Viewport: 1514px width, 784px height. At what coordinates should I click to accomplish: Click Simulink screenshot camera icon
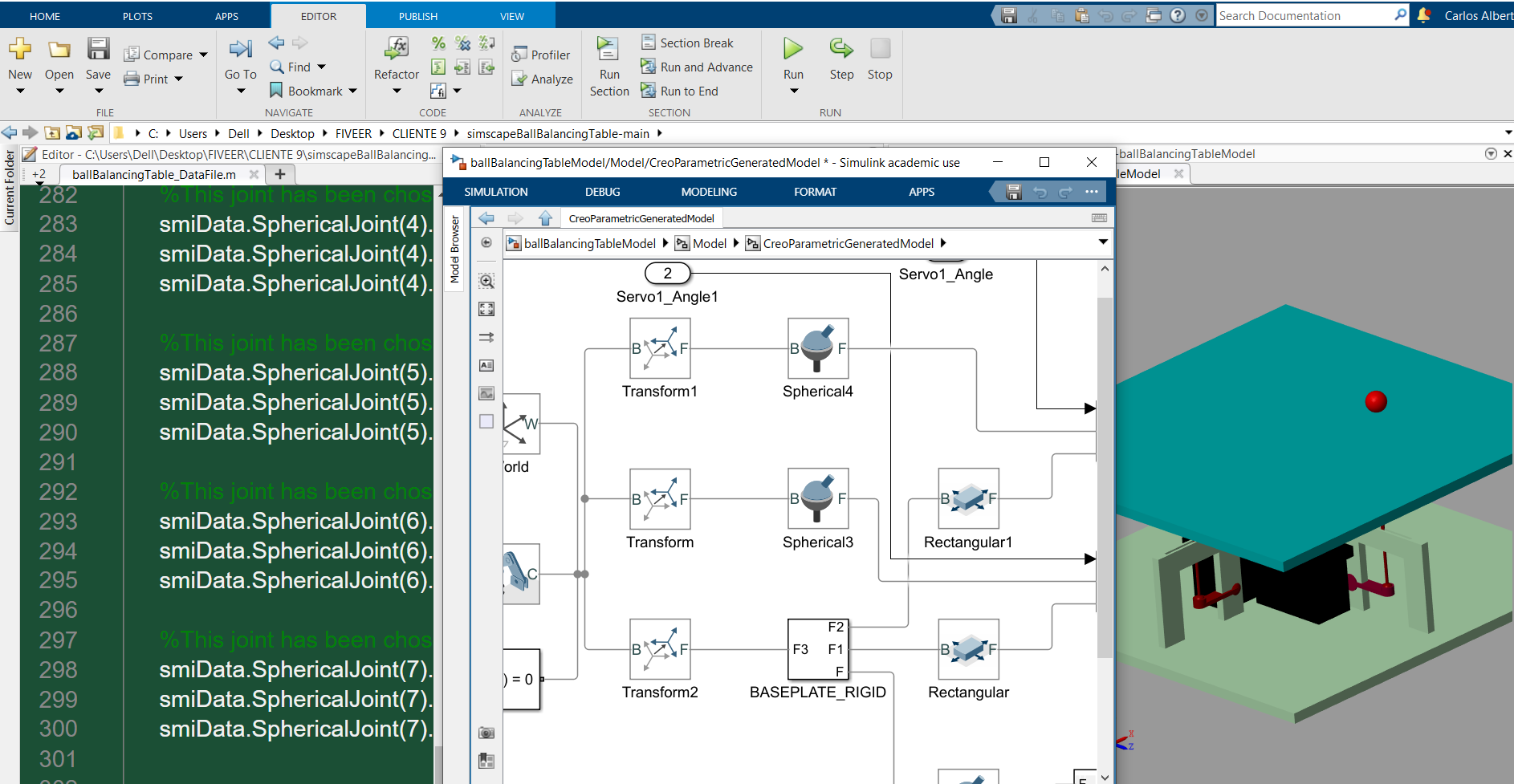point(486,733)
